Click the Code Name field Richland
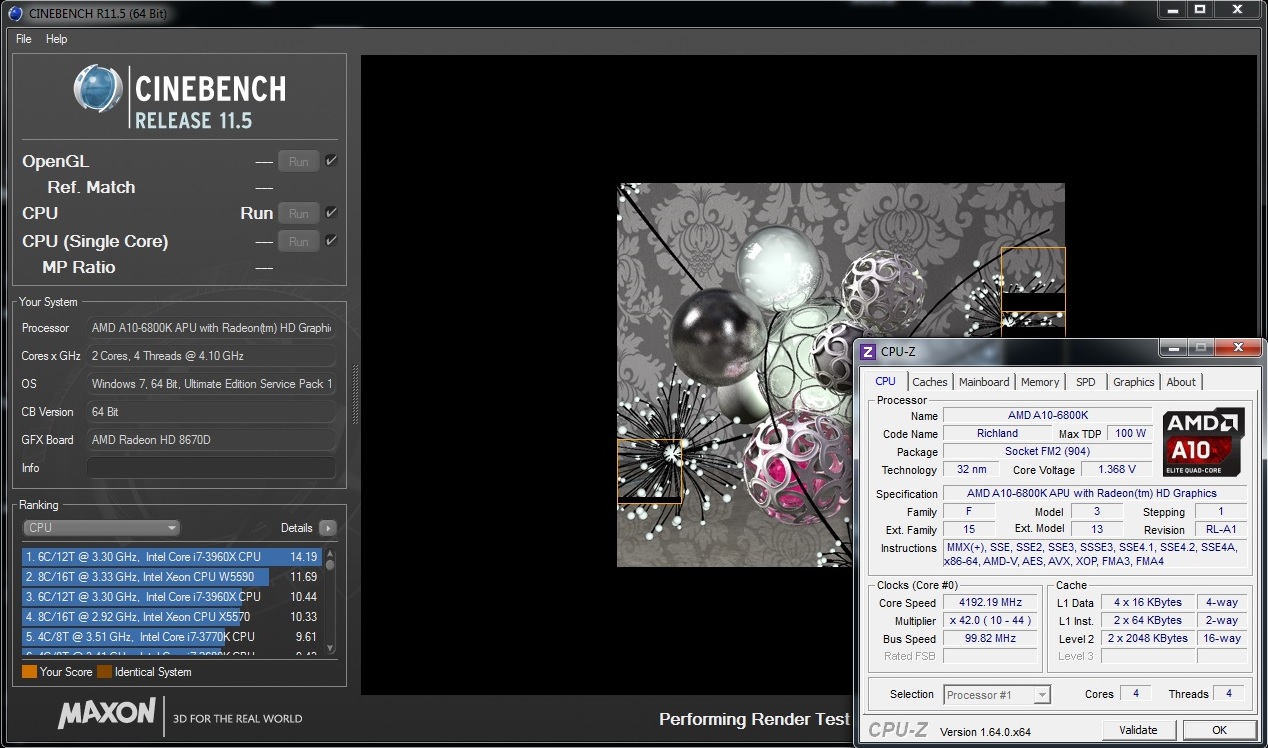This screenshot has width=1268, height=748. pyautogui.click(x=997, y=433)
